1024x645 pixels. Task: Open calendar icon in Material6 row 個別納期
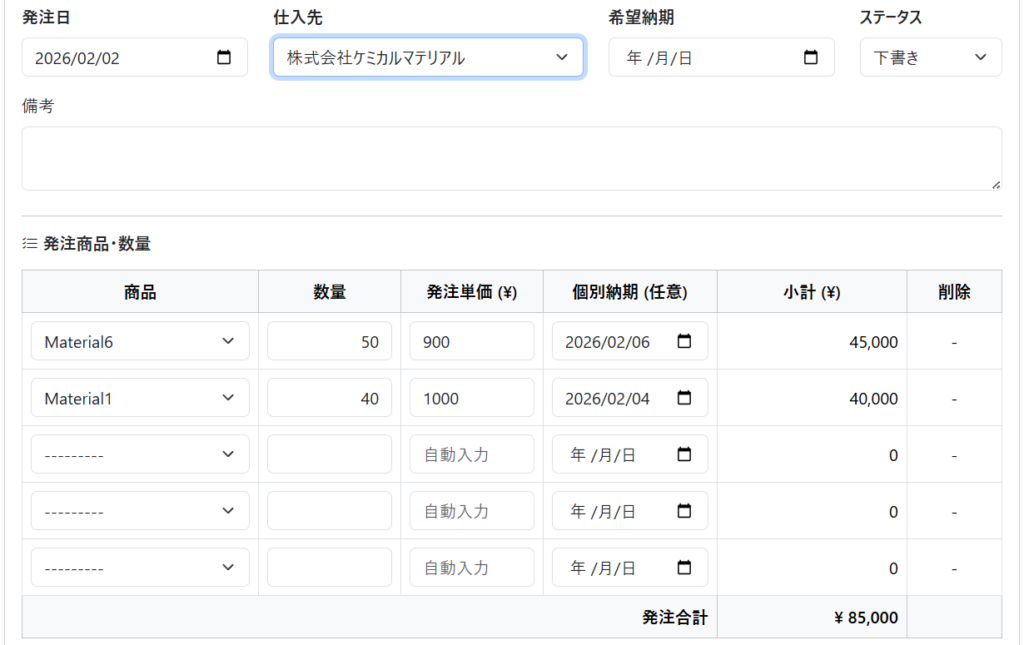[684, 342]
